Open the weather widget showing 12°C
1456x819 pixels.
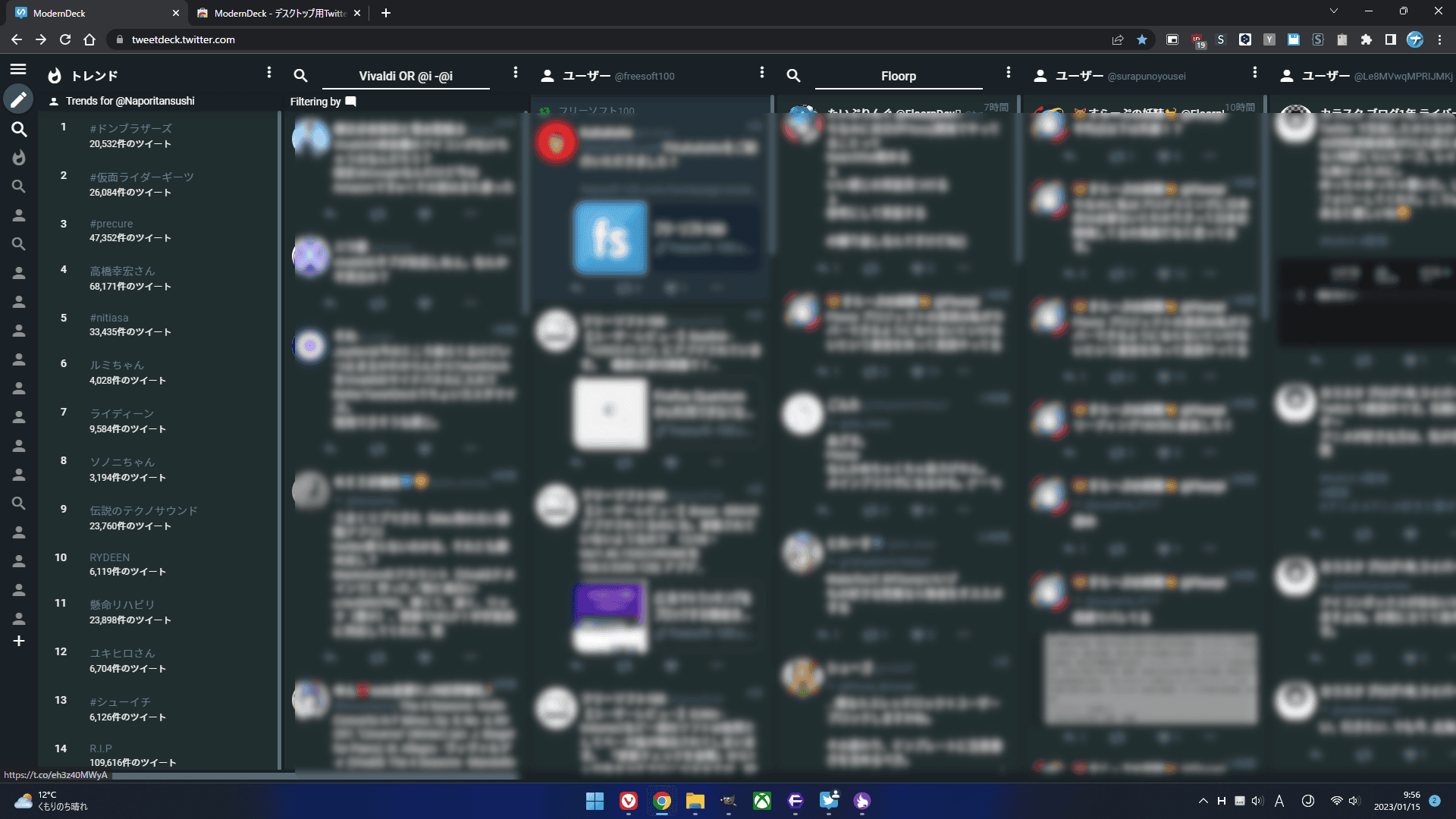click(x=50, y=801)
